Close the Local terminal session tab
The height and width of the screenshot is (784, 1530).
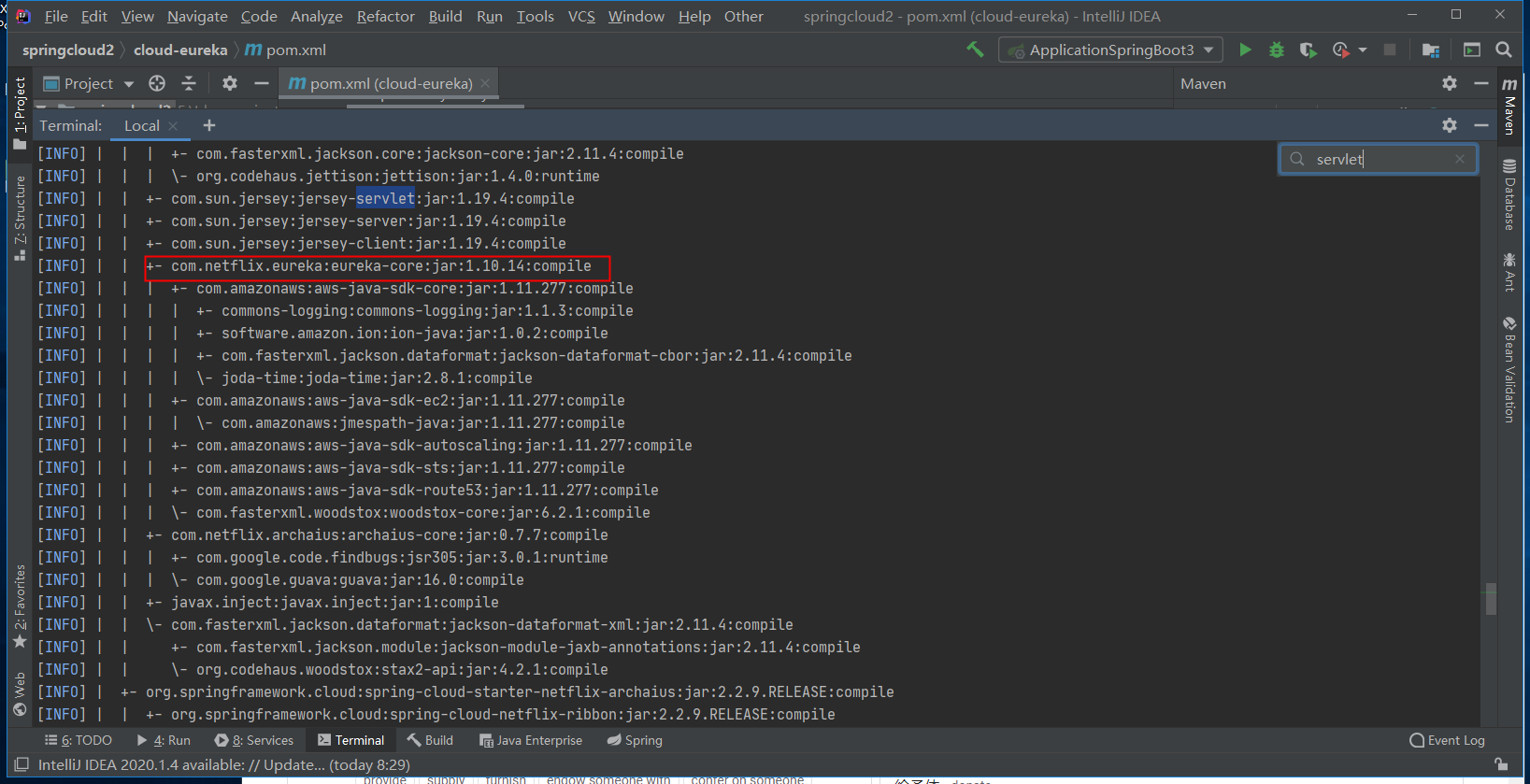tap(173, 125)
